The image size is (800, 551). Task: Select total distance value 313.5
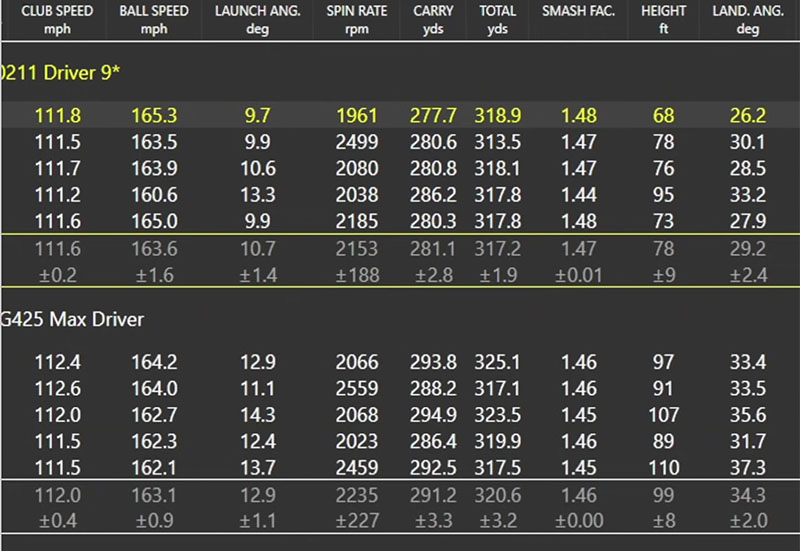point(498,142)
